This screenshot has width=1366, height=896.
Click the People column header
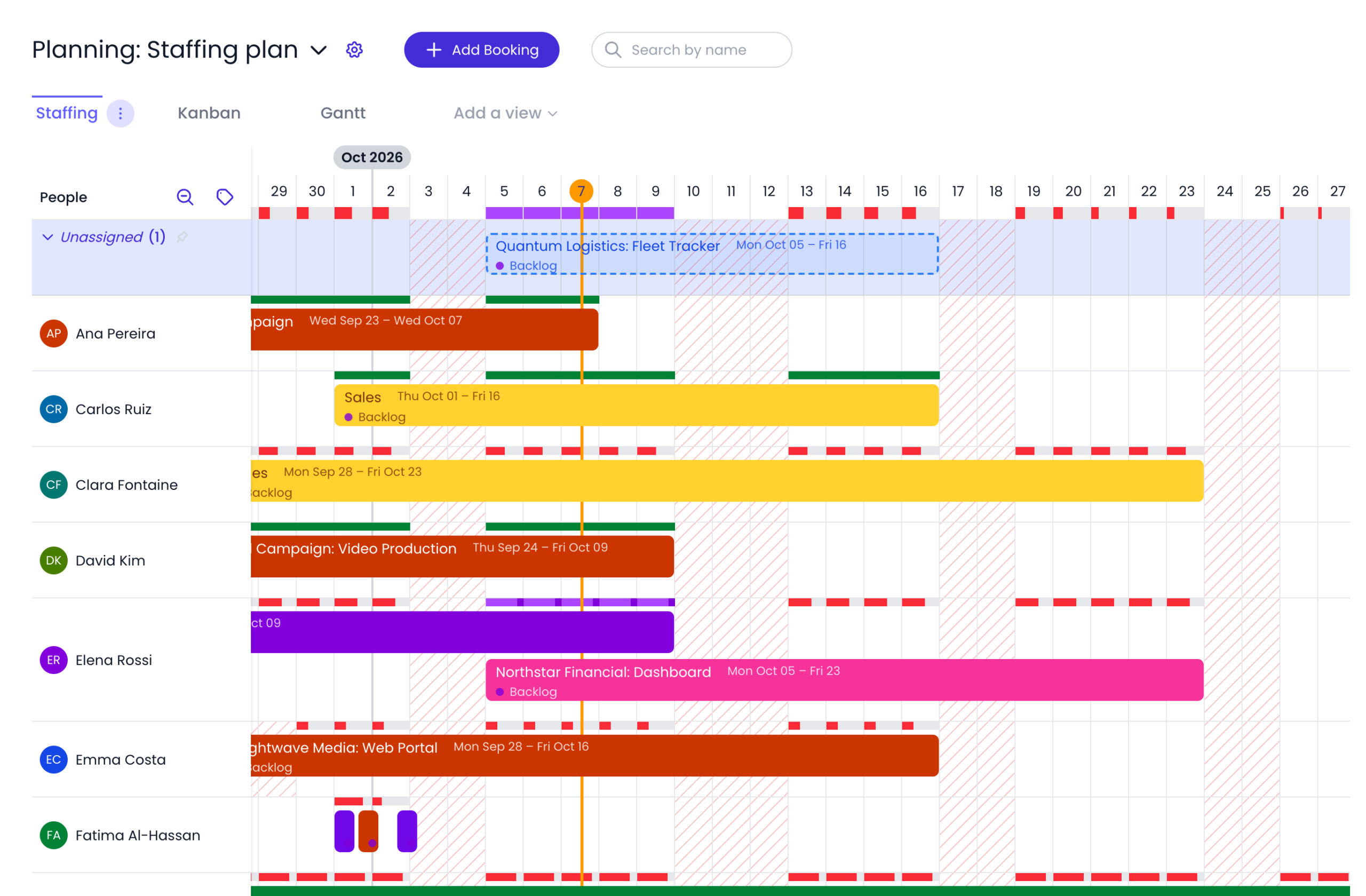point(63,197)
